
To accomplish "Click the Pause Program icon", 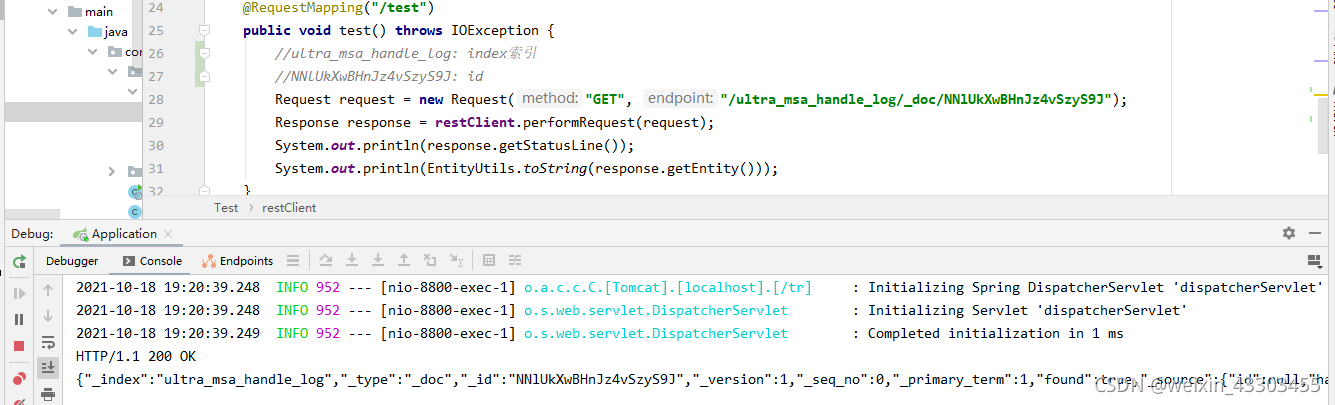I will 19,319.
